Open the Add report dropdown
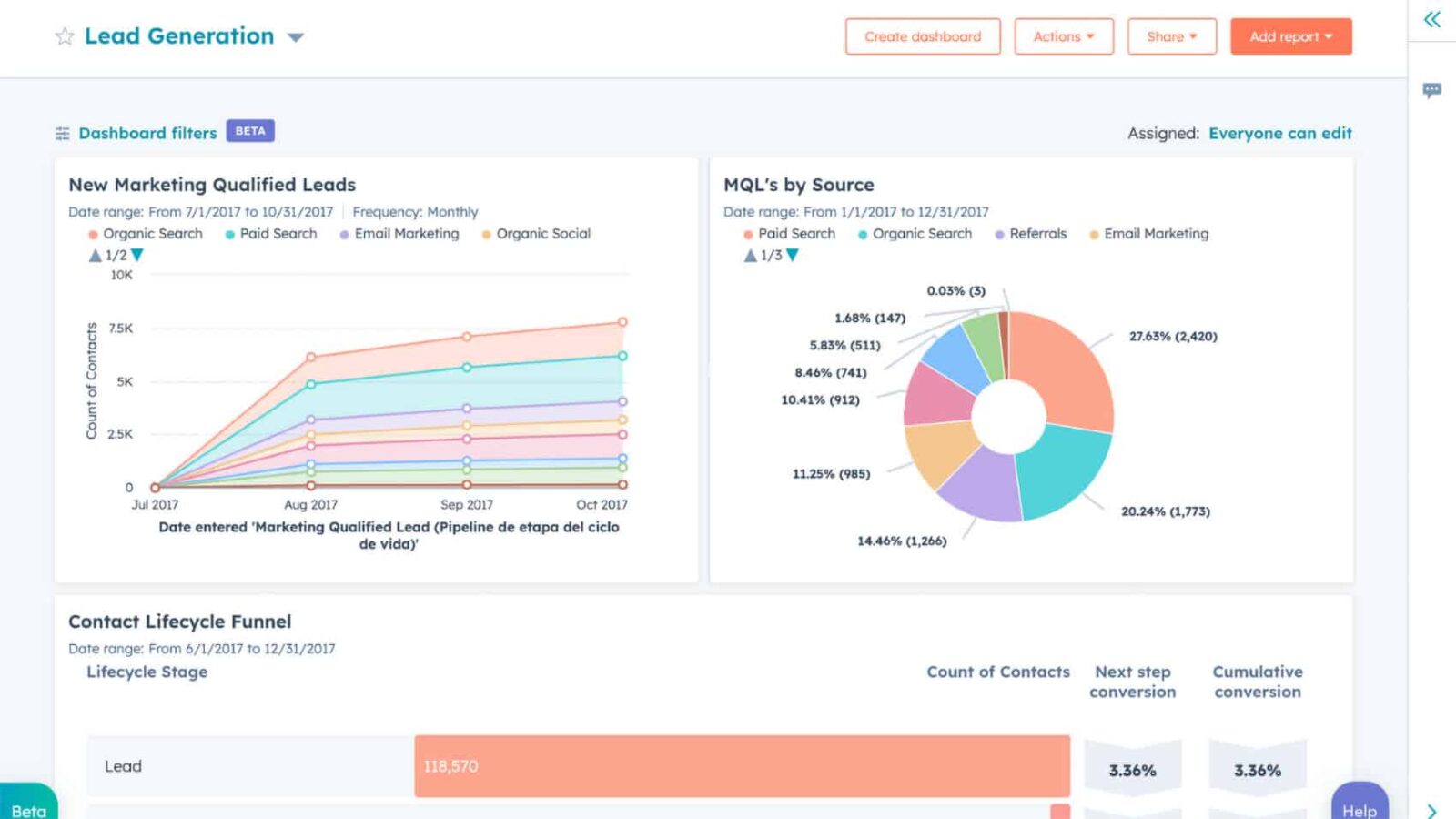Screen dimensions: 1456x819 click(x=1291, y=36)
